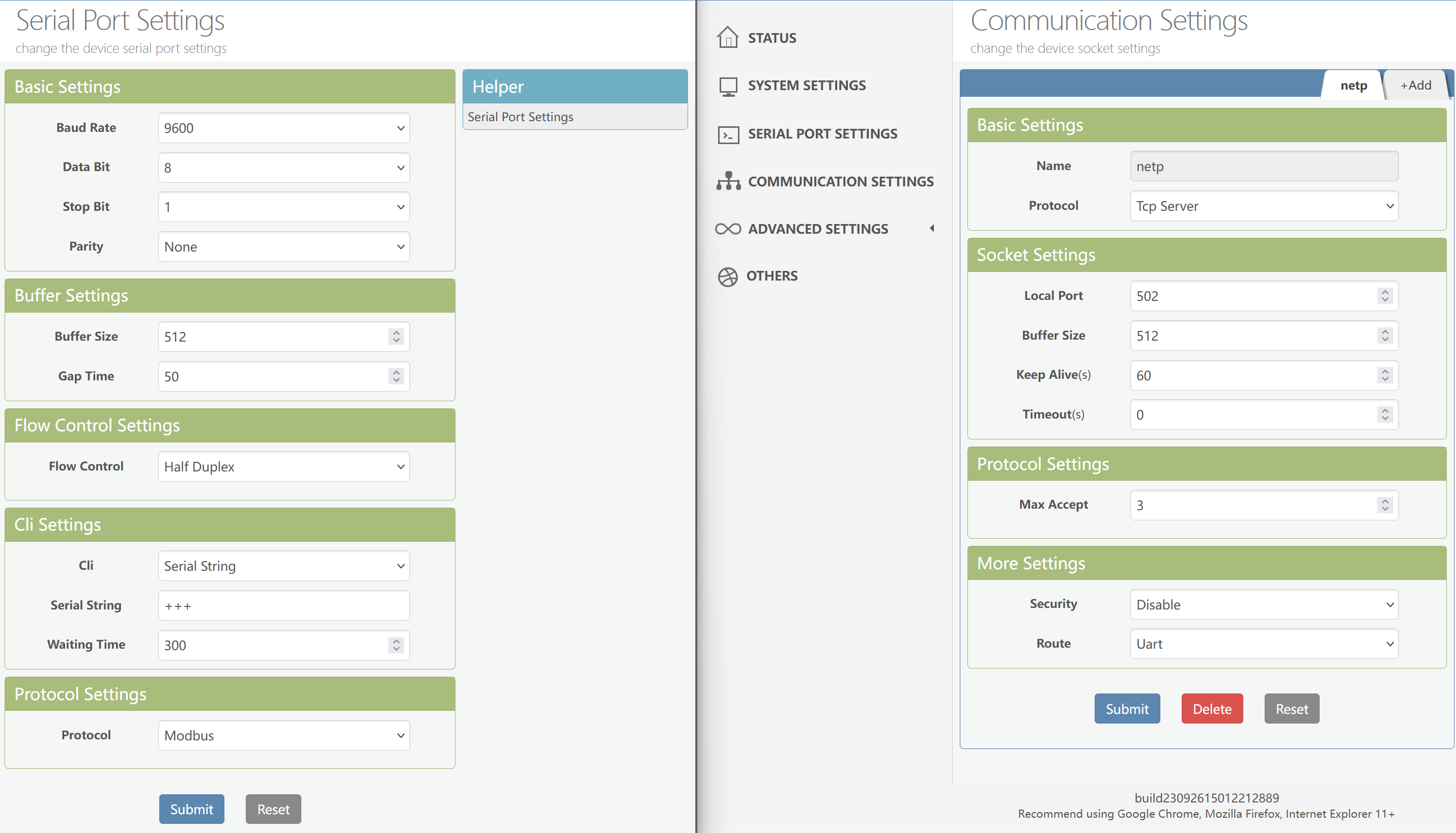Viewport: 1456px width, 833px height.
Task: Click the red Delete button
Action: pos(1211,708)
